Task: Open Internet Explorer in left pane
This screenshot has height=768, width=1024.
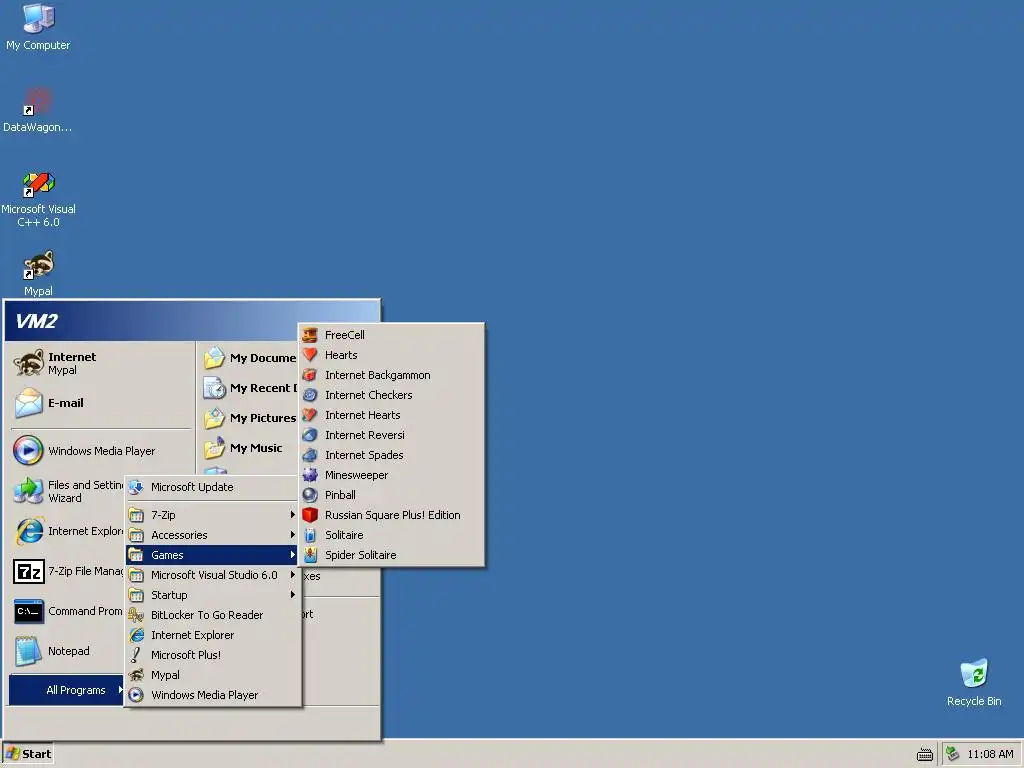Action: (x=68, y=531)
